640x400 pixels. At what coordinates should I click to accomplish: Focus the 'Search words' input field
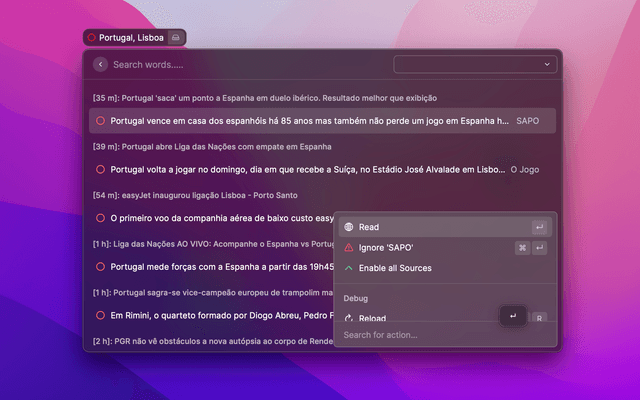point(240,64)
